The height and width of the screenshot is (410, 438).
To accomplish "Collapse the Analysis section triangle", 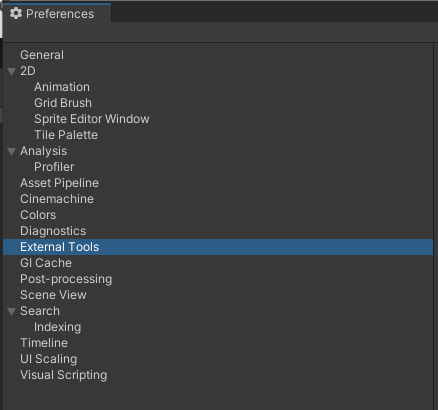I will pos(12,151).
